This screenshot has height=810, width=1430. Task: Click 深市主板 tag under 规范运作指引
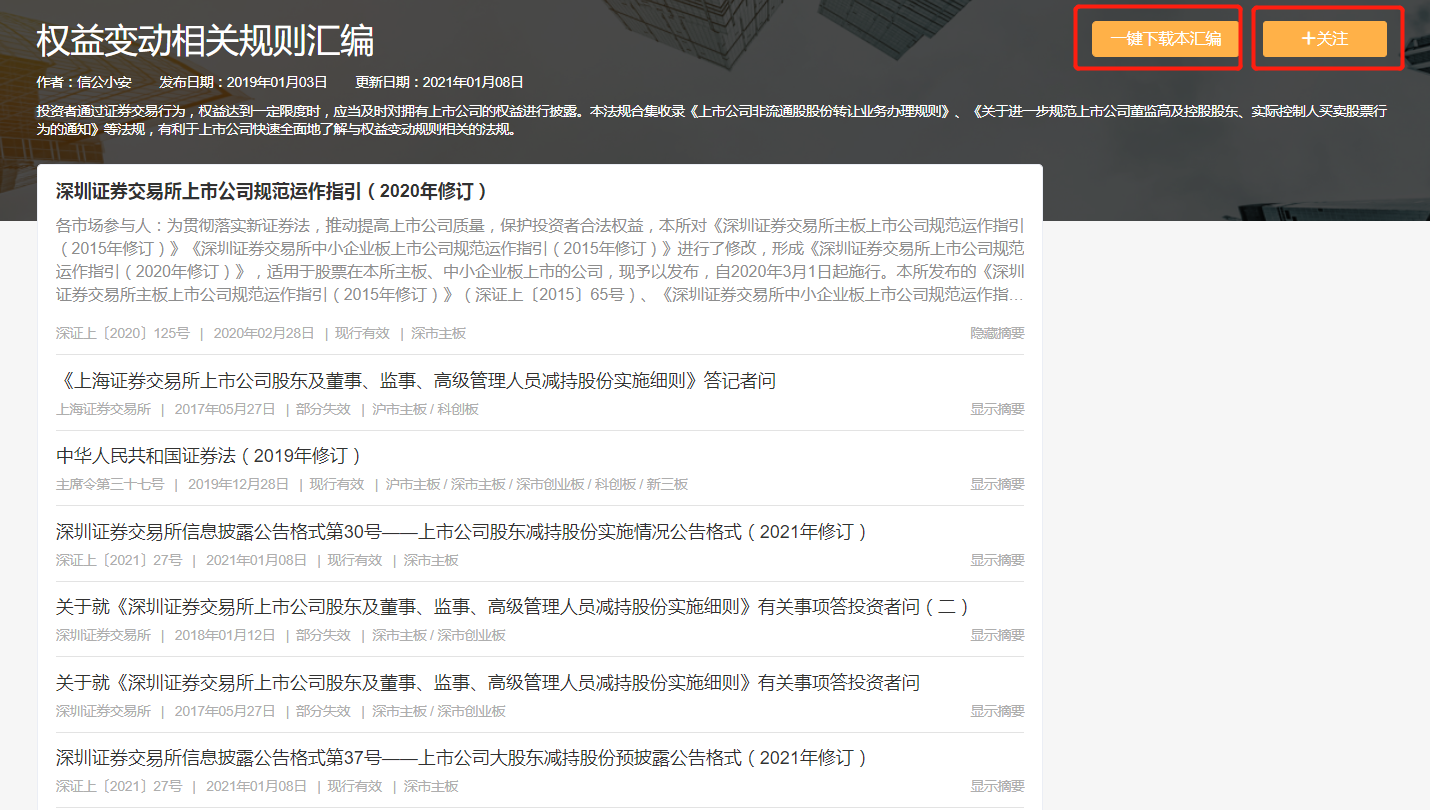coord(438,333)
